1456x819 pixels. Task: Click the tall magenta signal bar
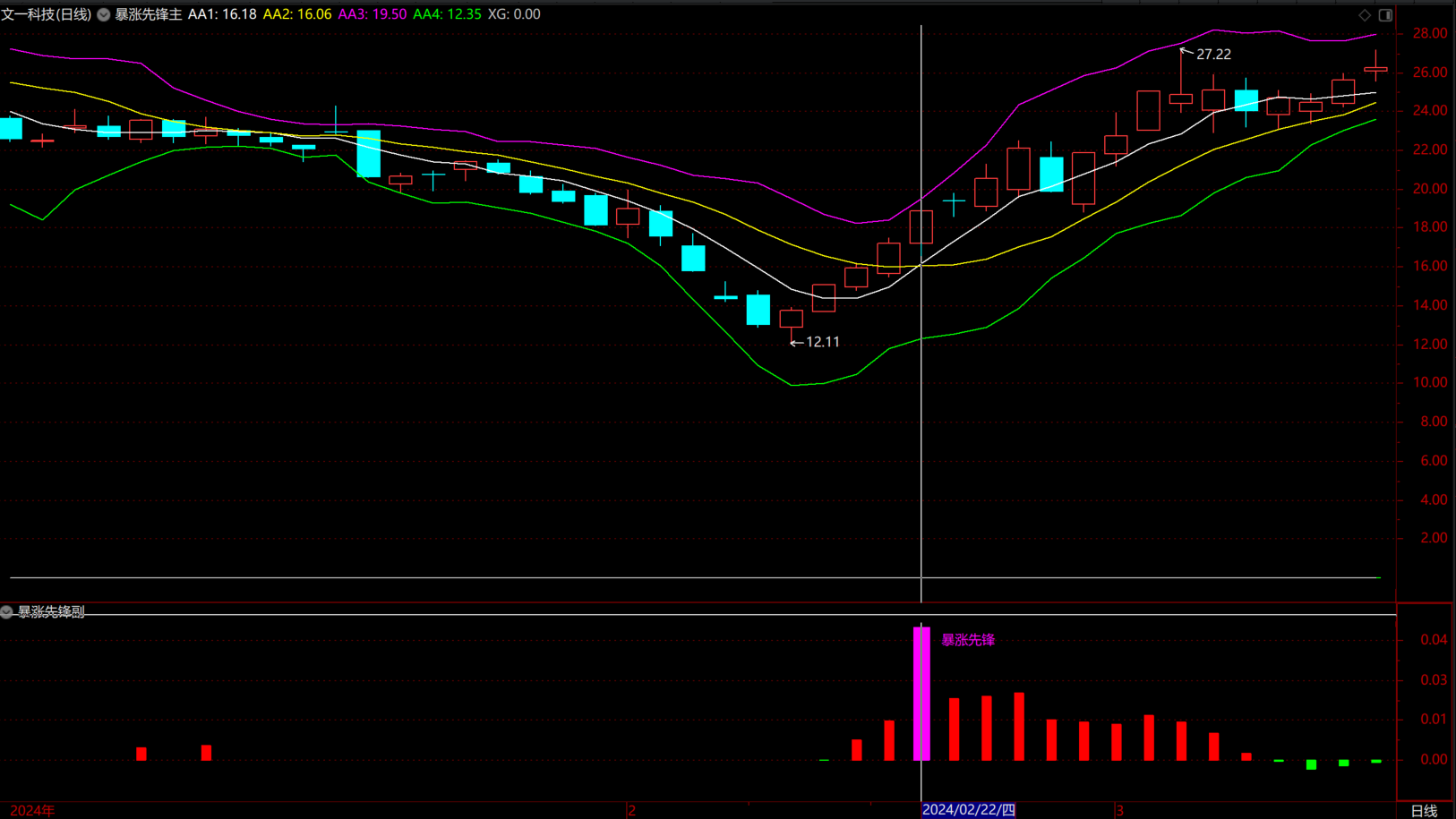[x=921, y=694]
